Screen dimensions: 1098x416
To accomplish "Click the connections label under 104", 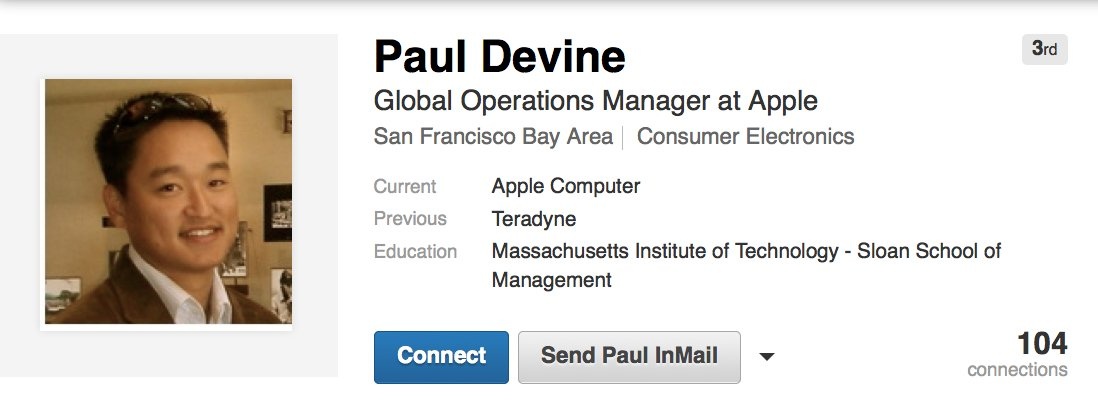I will (x=1017, y=370).
